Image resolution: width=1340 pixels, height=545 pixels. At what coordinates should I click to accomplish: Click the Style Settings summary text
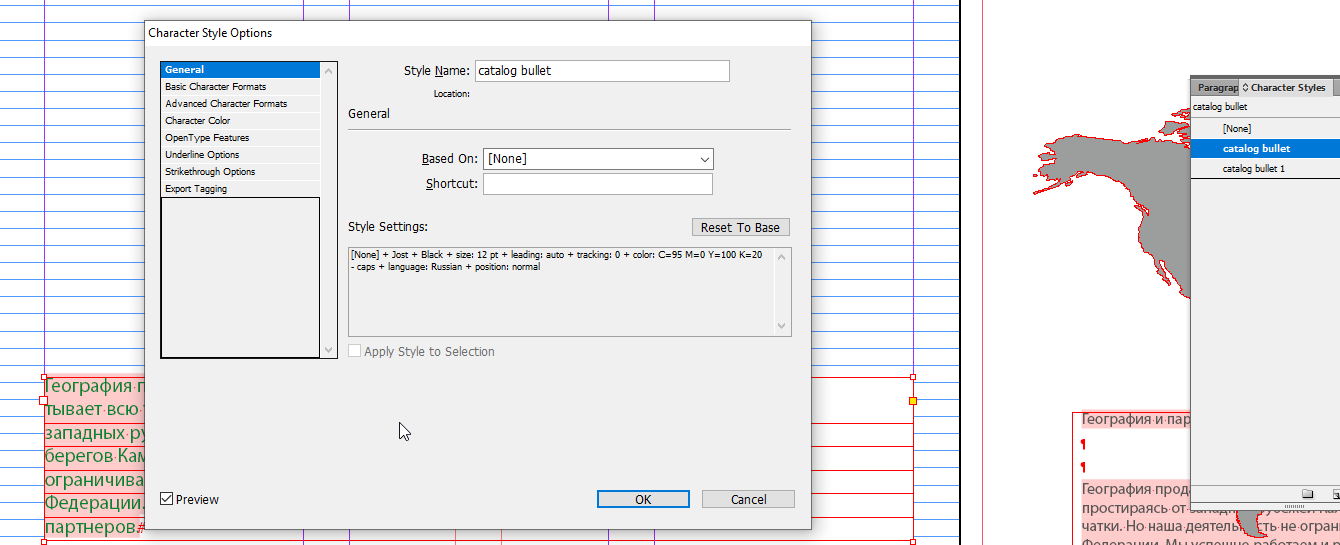click(x=556, y=261)
